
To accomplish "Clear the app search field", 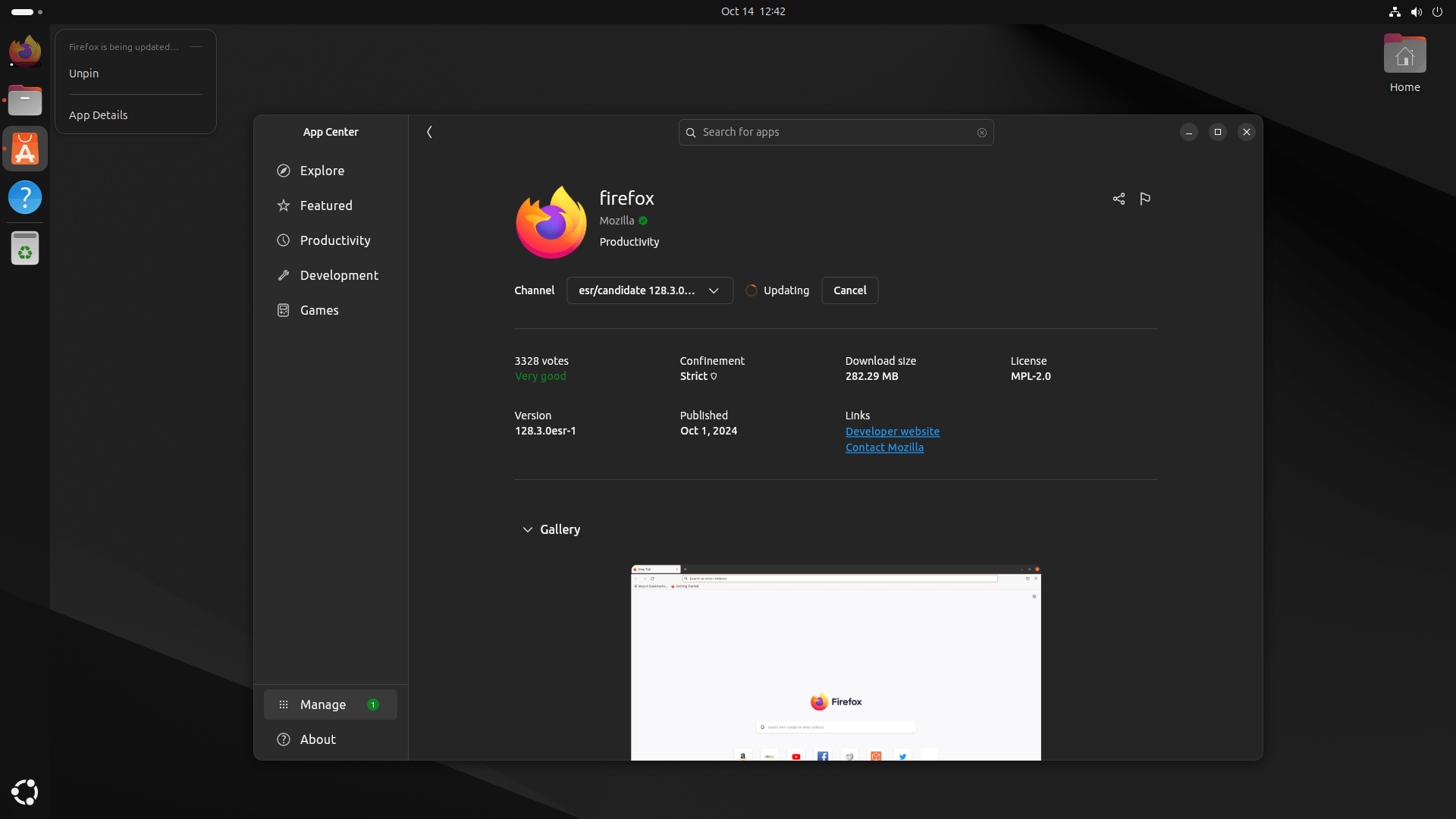I will coord(982,132).
